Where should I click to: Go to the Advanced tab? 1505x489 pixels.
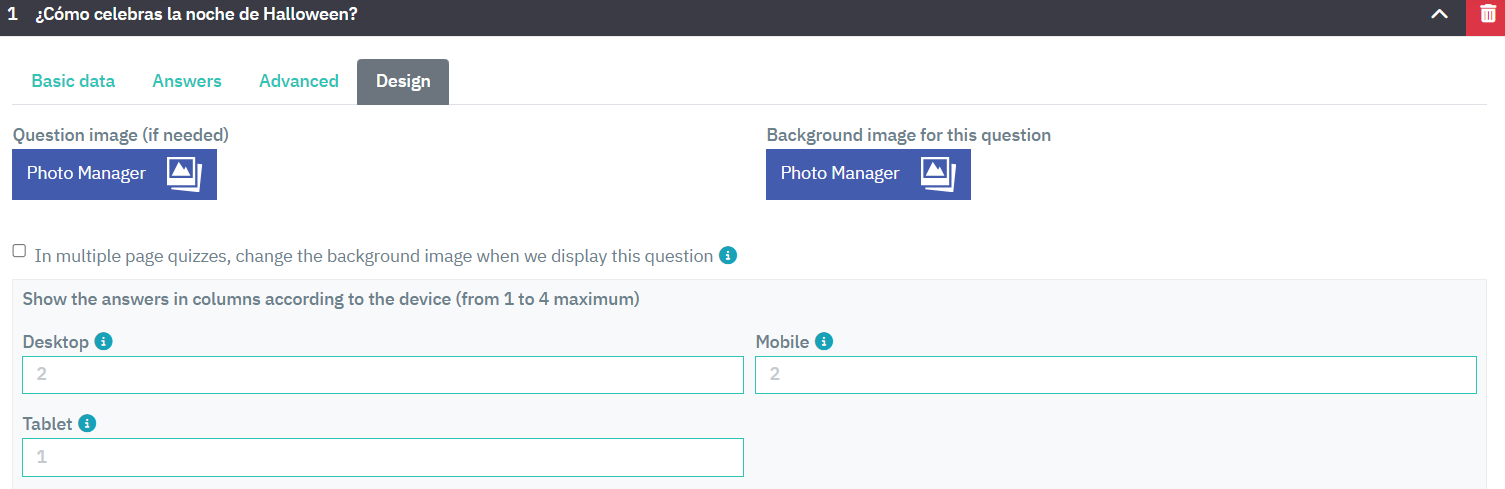(299, 81)
